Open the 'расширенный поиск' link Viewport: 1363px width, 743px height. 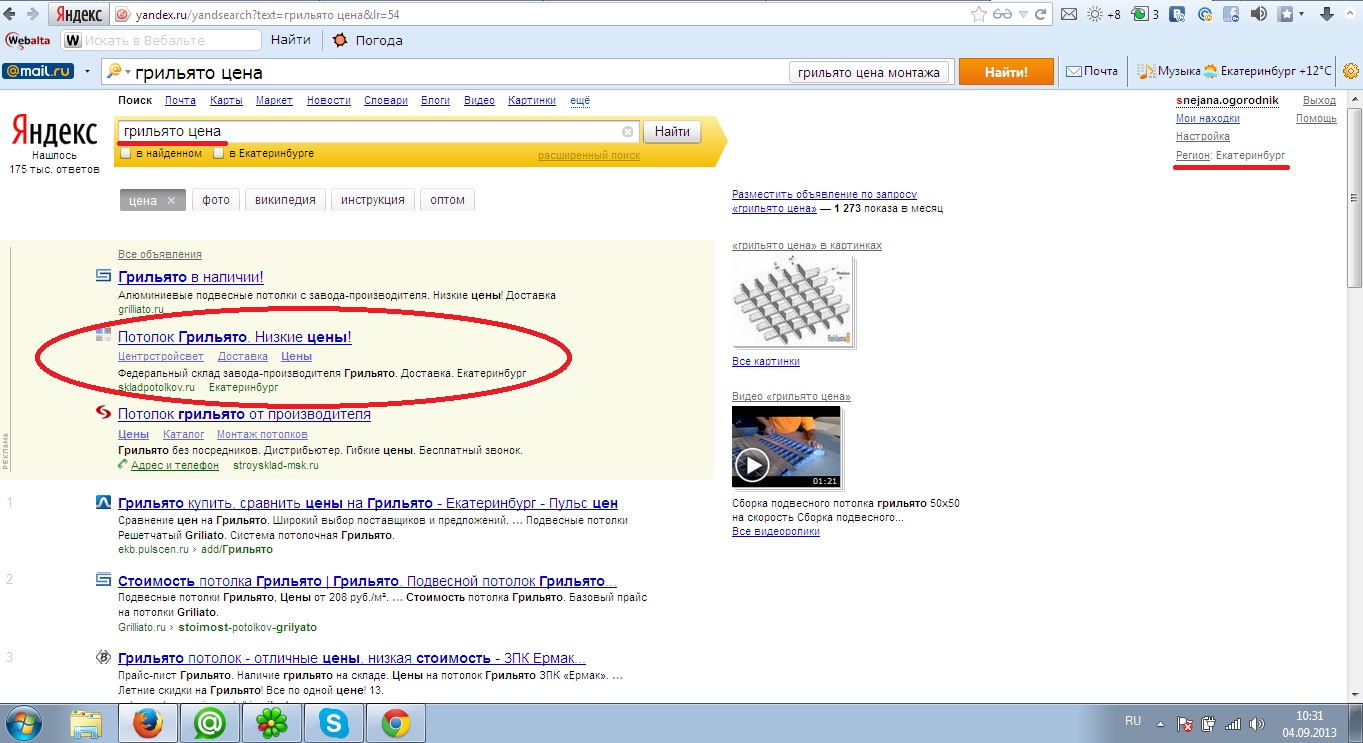pos(589,155)
